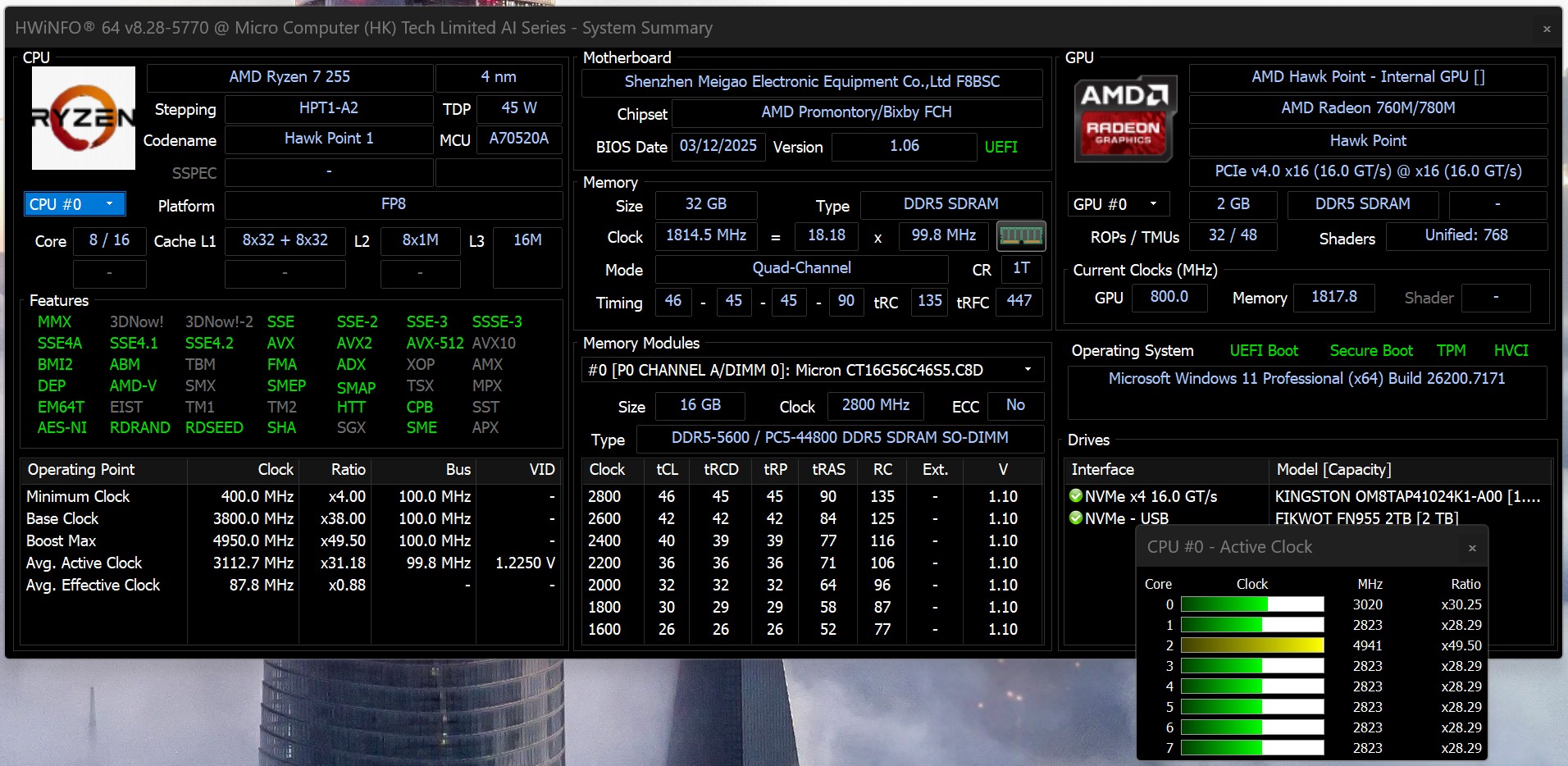1568x766 pixels.
Task: Click the TPM indicator label
Action: [1451, 351]
